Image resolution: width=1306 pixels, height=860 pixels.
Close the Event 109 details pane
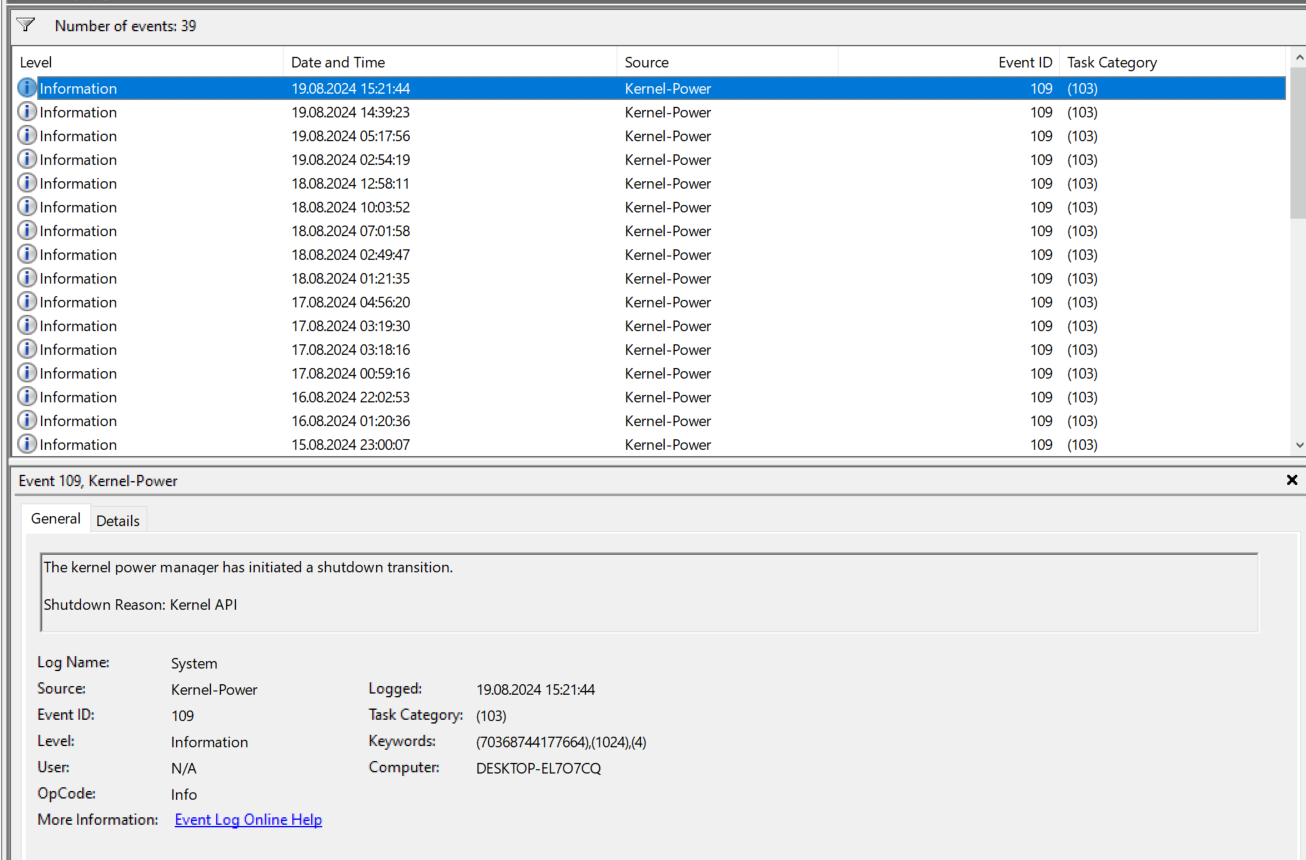(1292, 481)
